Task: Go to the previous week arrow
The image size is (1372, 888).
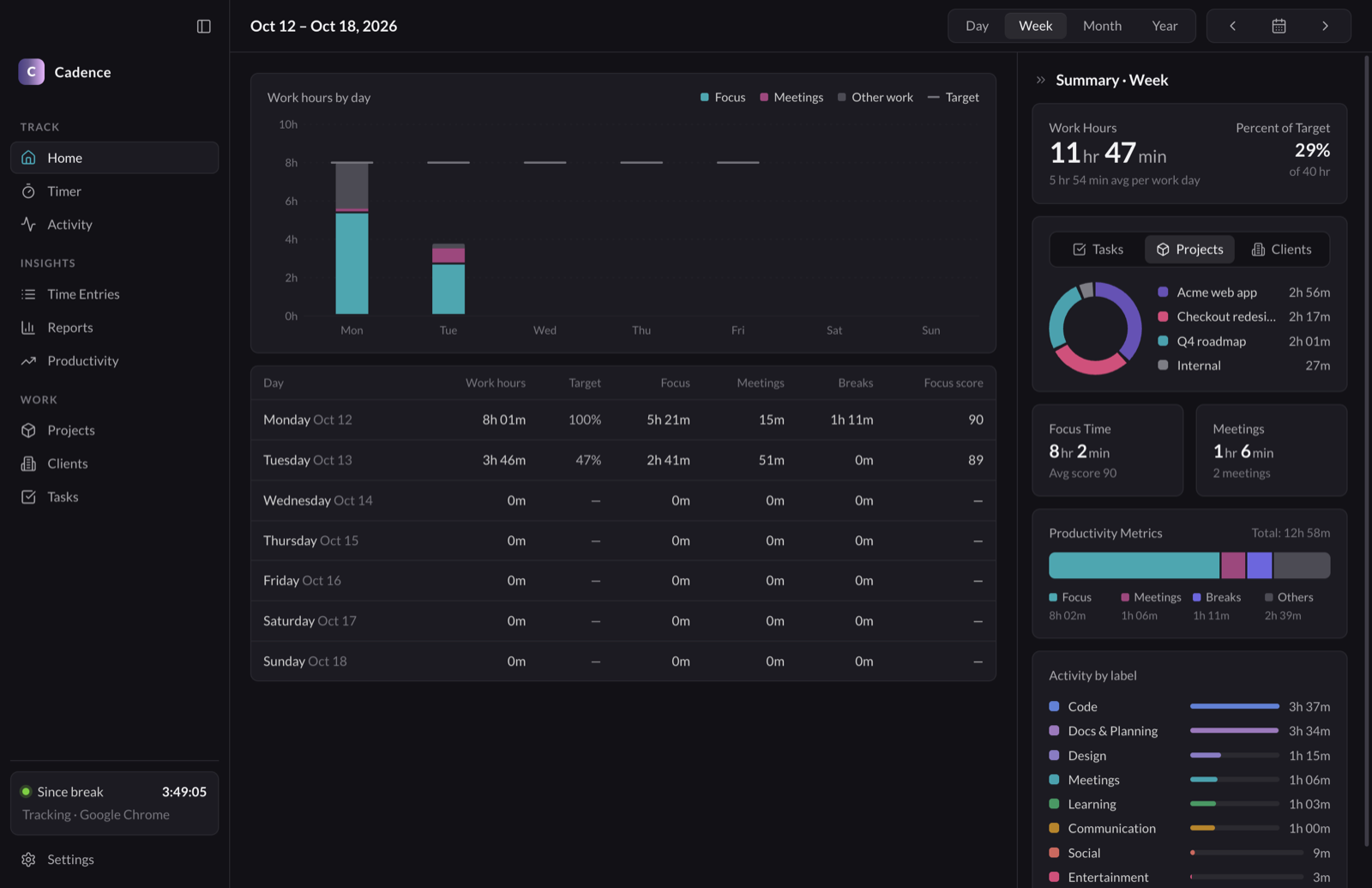Action: click(x=1232, y=26)
